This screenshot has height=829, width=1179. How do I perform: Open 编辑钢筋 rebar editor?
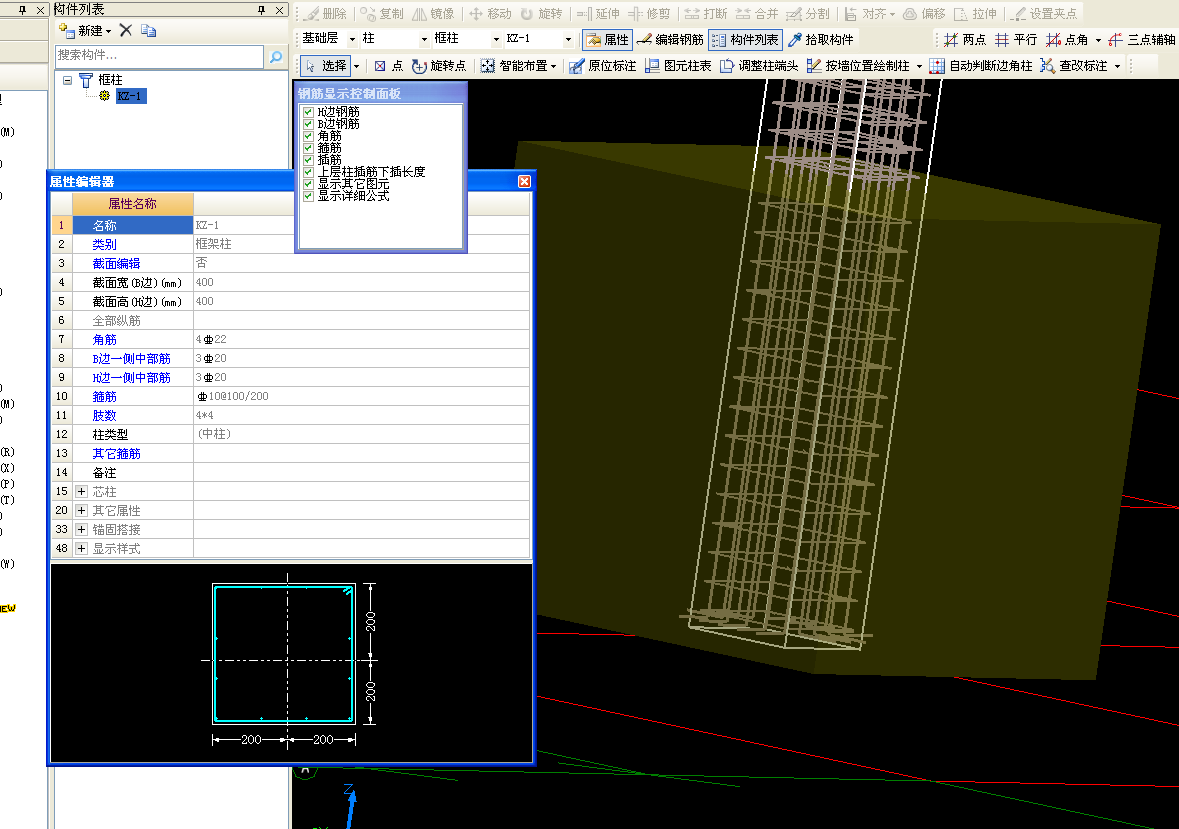[670, 40]
